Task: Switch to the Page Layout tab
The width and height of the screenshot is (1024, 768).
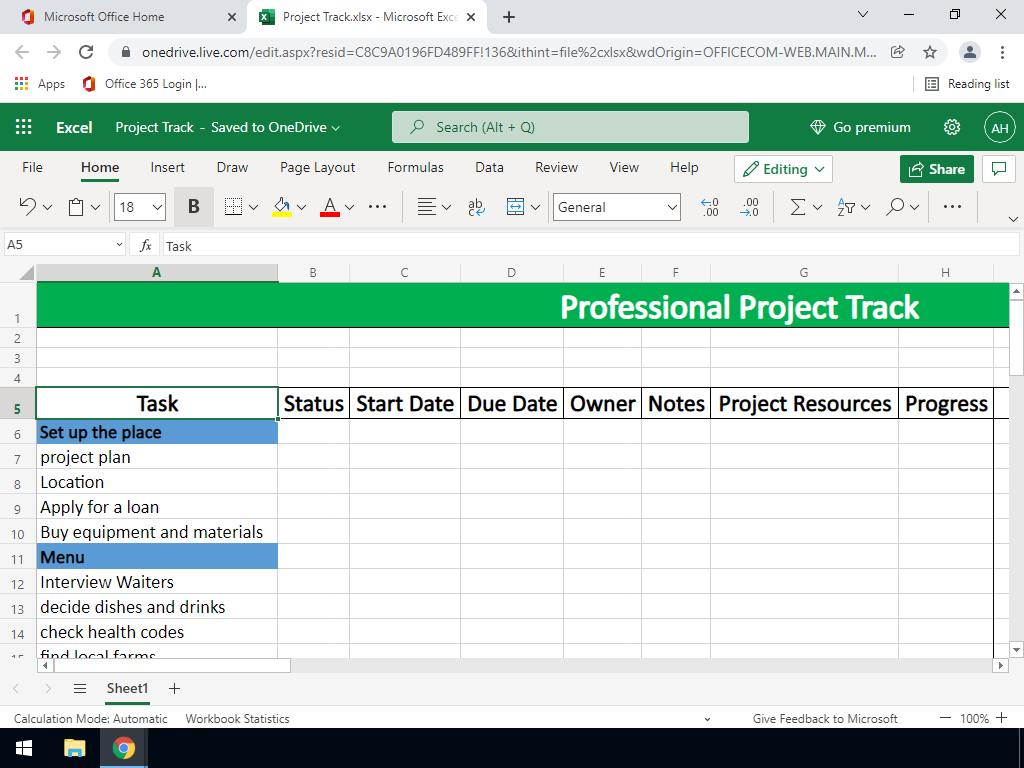Action: pos(317,168)
